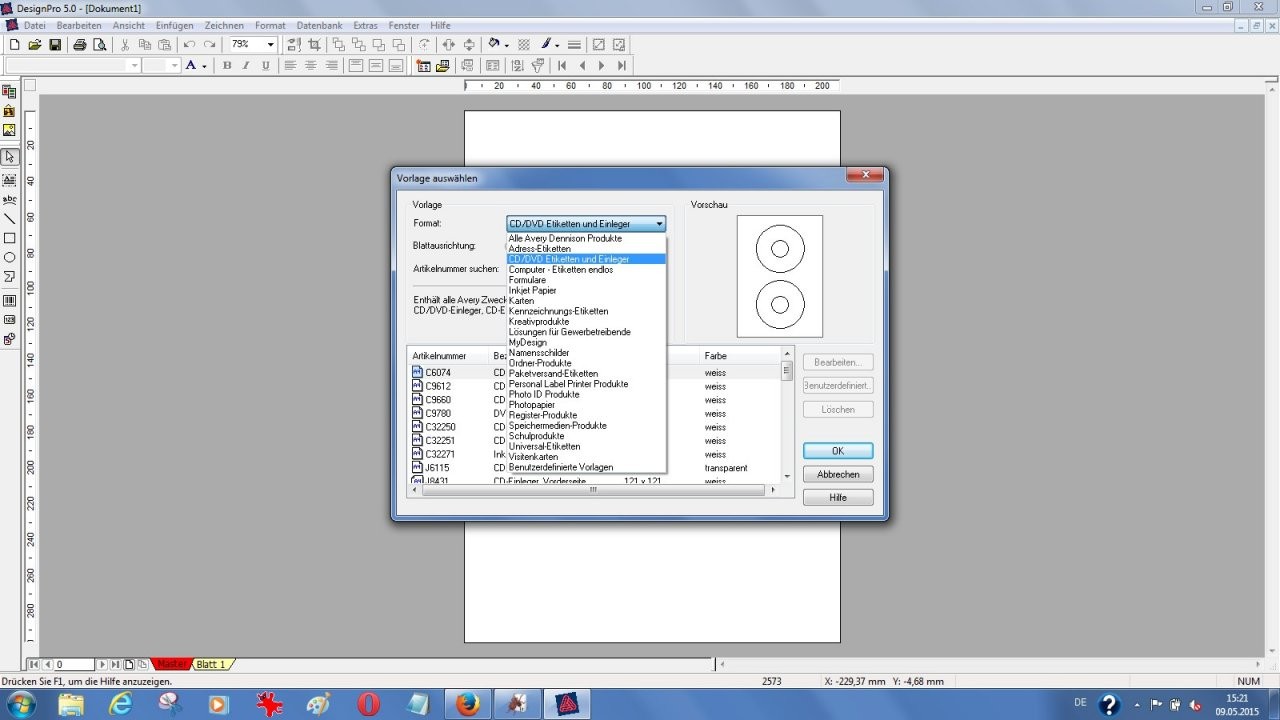Click the align right text icon
This screenshot has height=720, width=1280.
pyautogui.click(x=330, y=66)
